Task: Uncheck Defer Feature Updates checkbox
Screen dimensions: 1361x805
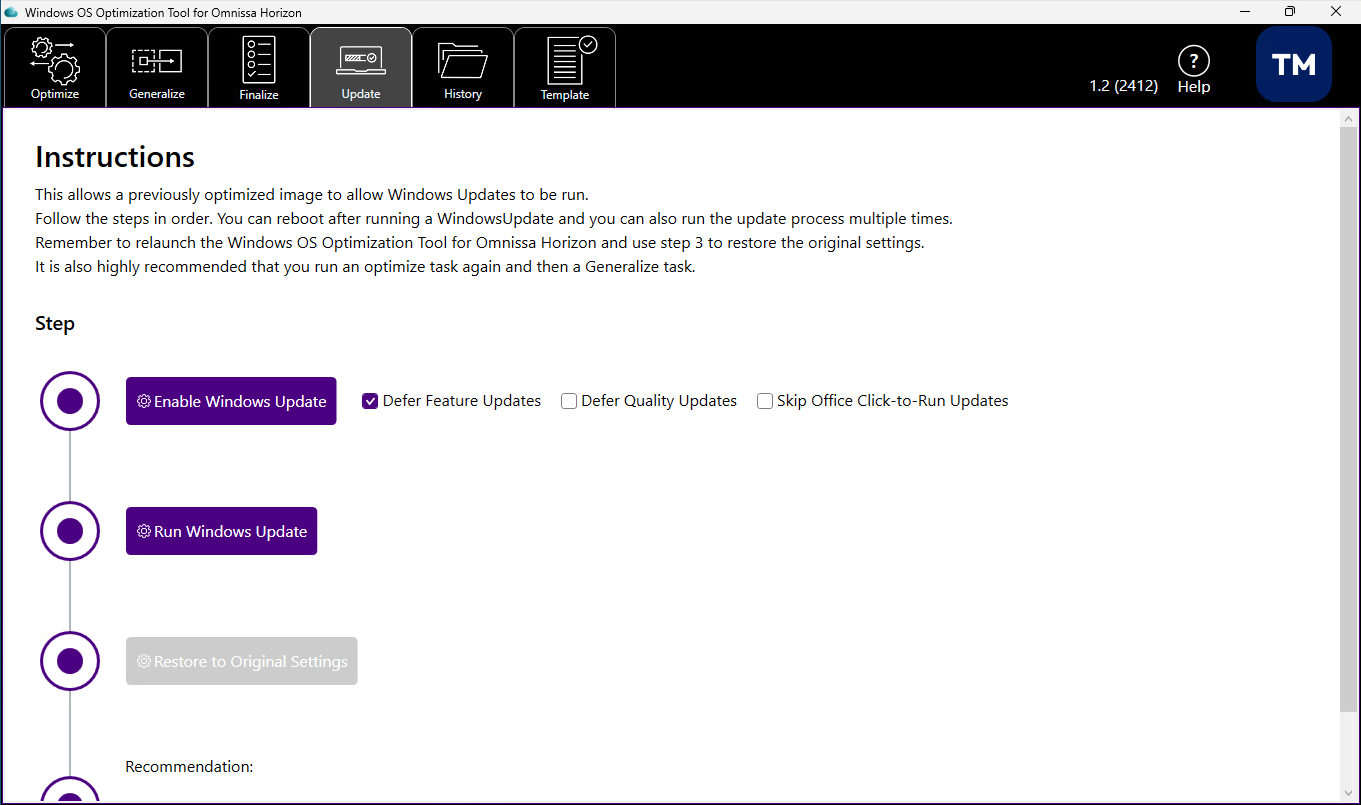Action: (x=370, y=401)
